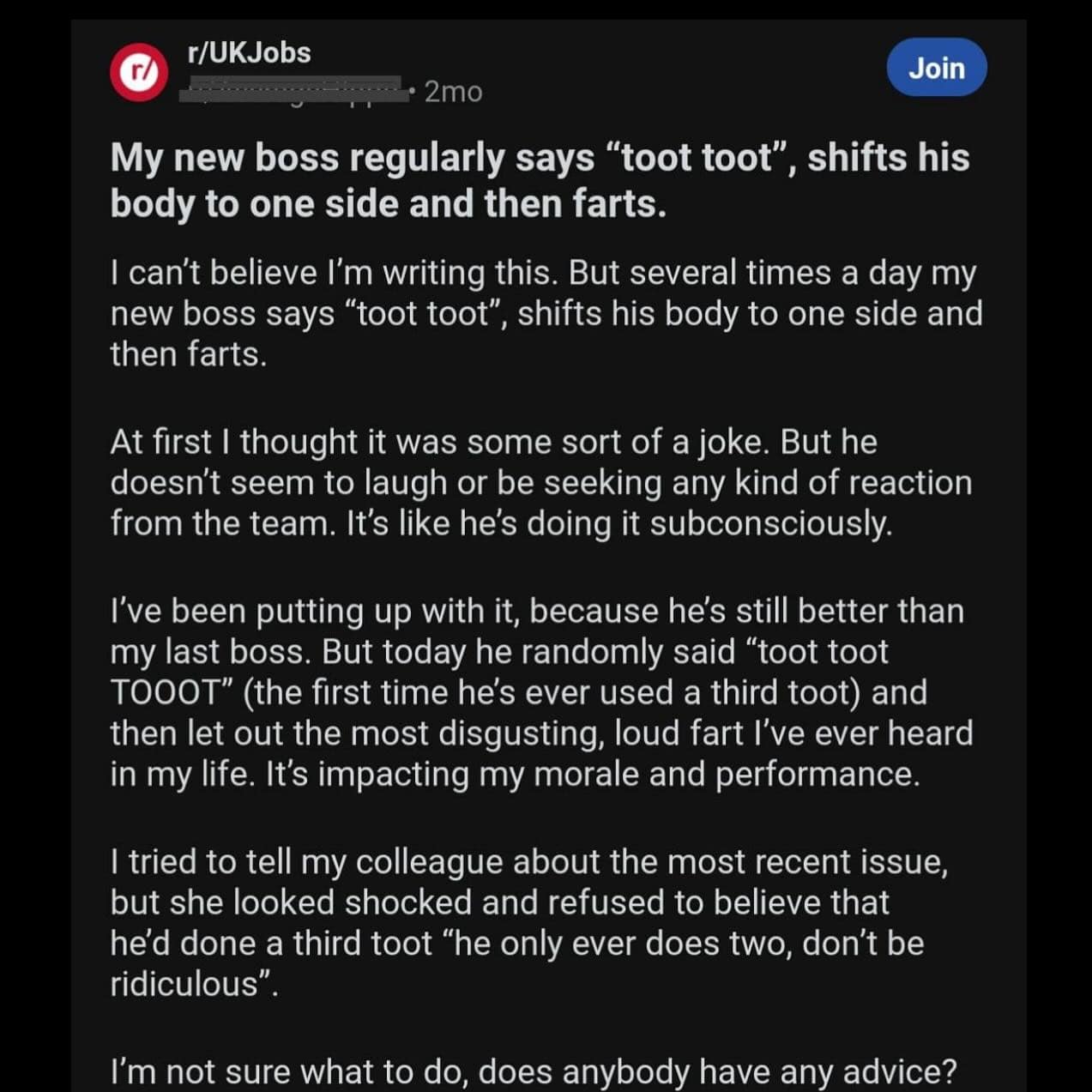Click the paragraph mentioning 'toot toot TOOOT'
Image resolution: width=1092 pixels, height=1092 pixels.
point(540,691)
